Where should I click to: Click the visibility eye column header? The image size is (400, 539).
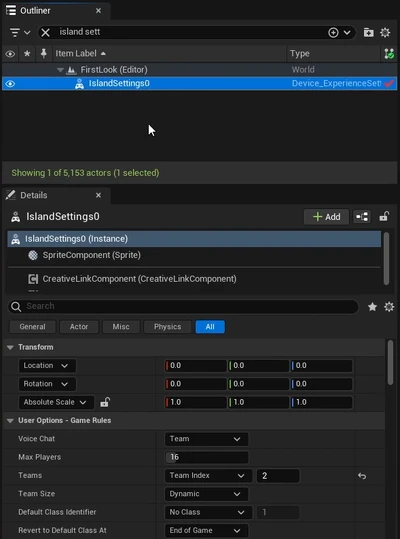click(x=10, y=54)
